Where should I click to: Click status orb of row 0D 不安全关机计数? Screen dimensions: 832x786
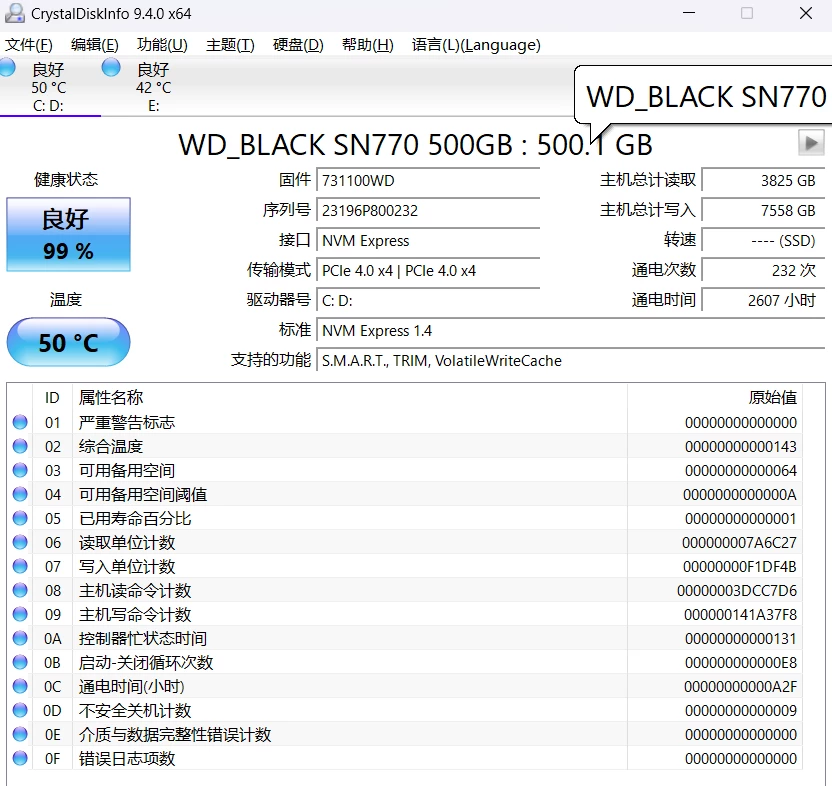20,710
